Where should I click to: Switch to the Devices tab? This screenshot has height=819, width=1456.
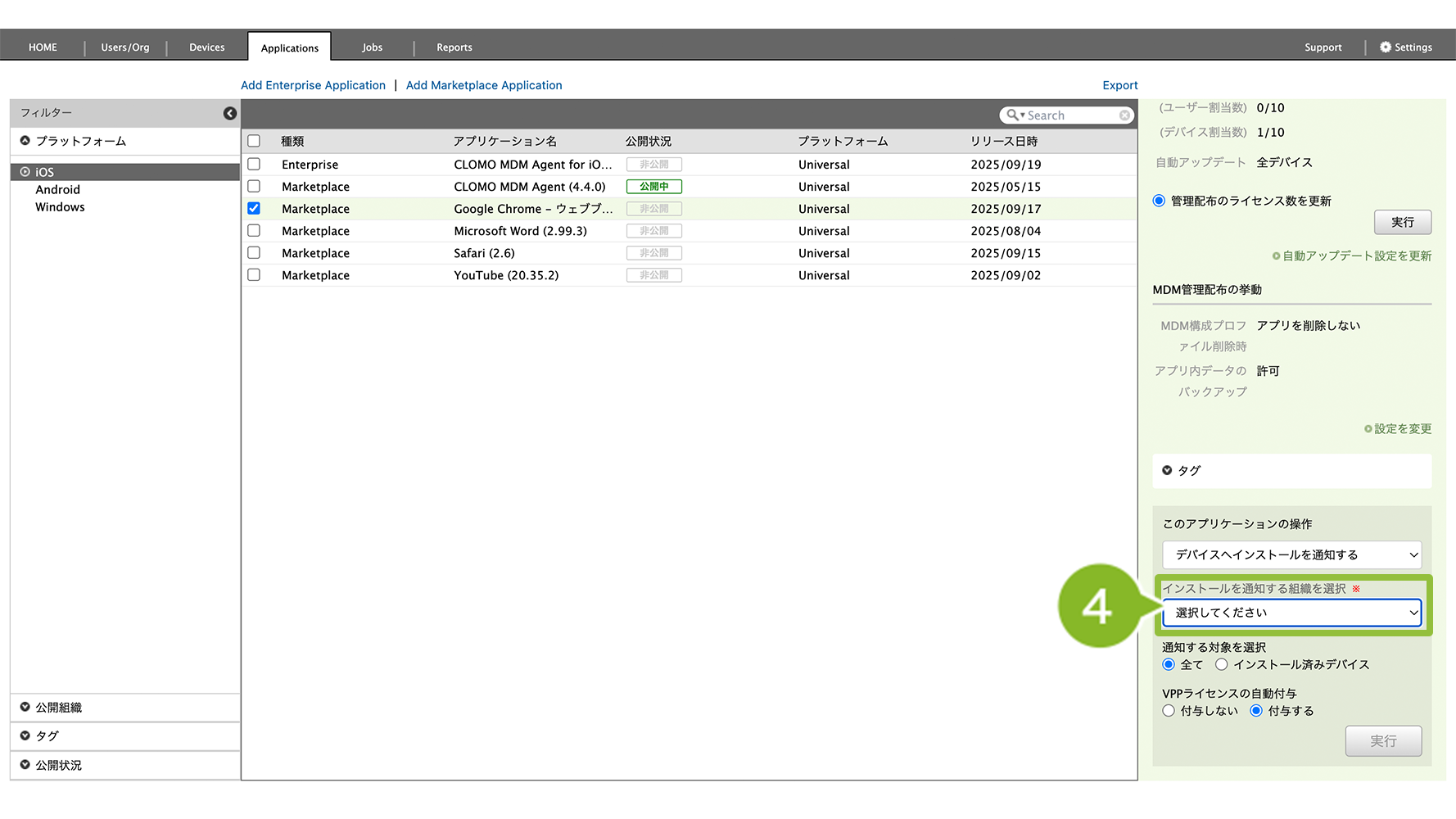tap(206, 48)
